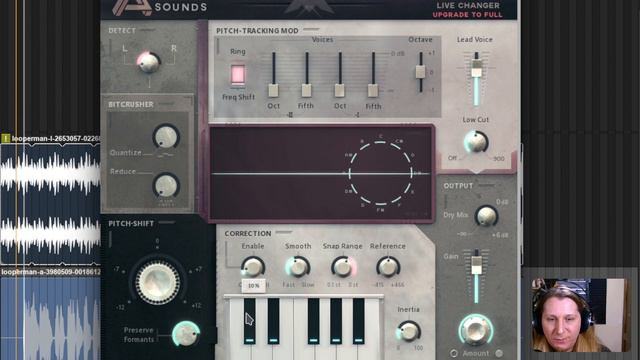Toggle the Correction section on/off switch
This screenshot has width=640, height=360.
[284, 233]
